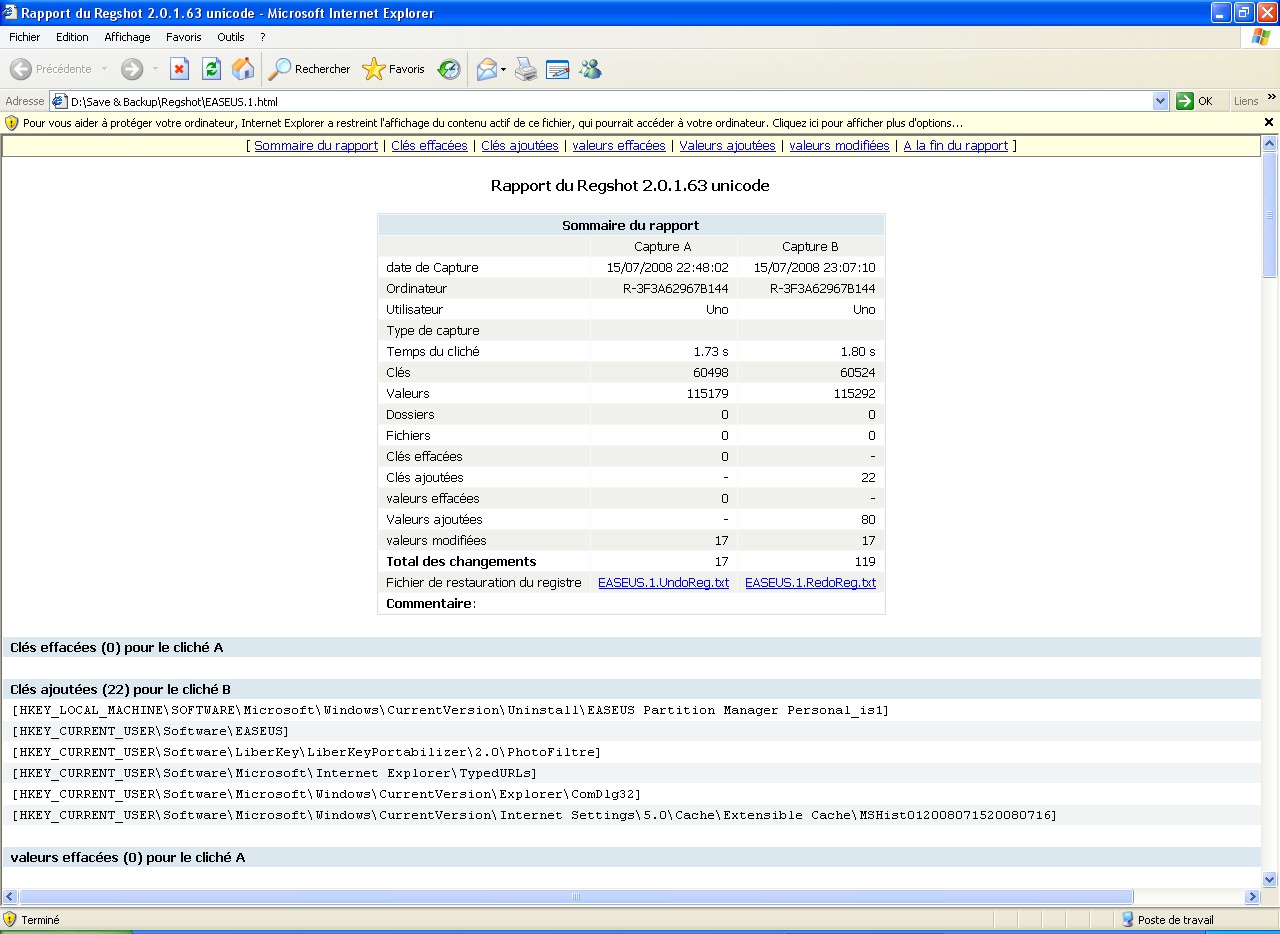Jump to valeurs modifiées link

point(840,146)
